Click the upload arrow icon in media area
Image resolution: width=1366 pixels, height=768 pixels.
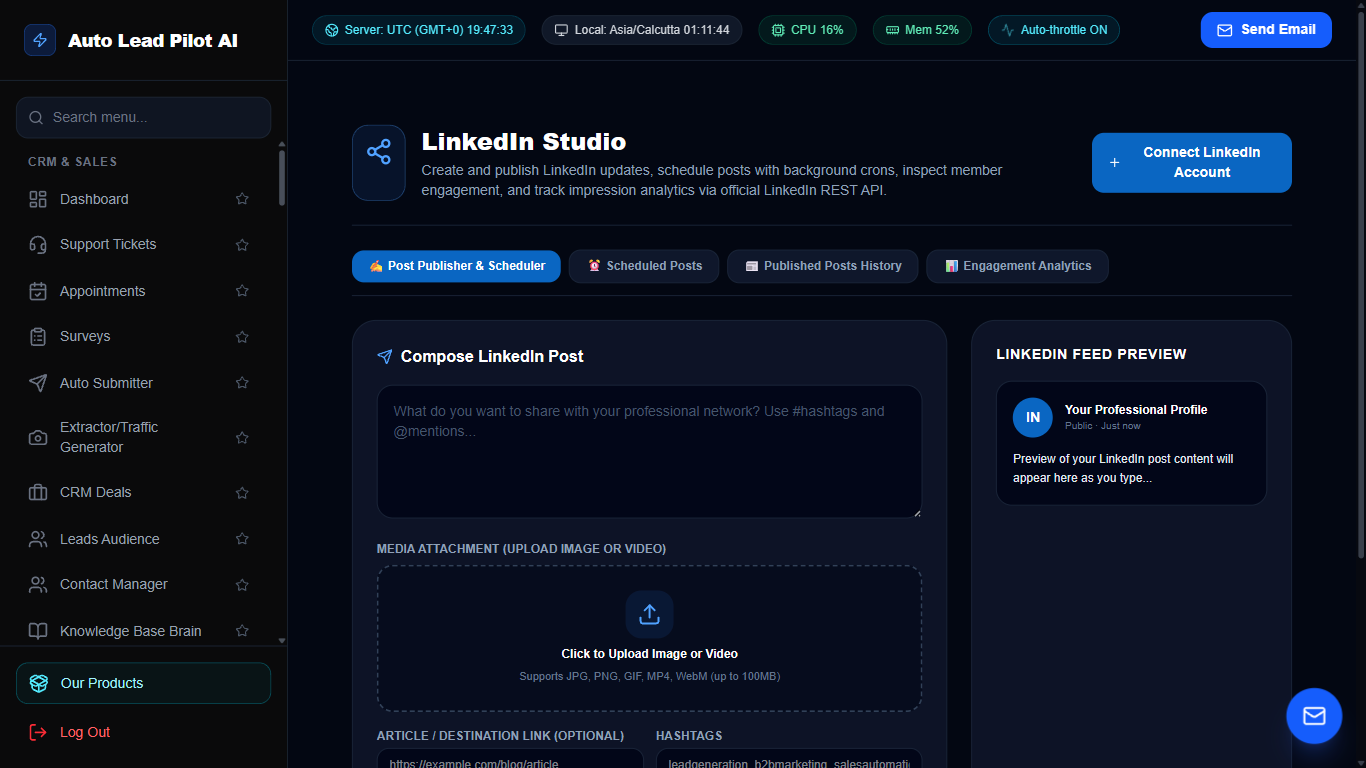pyautogui.click(x=650, y=614)
